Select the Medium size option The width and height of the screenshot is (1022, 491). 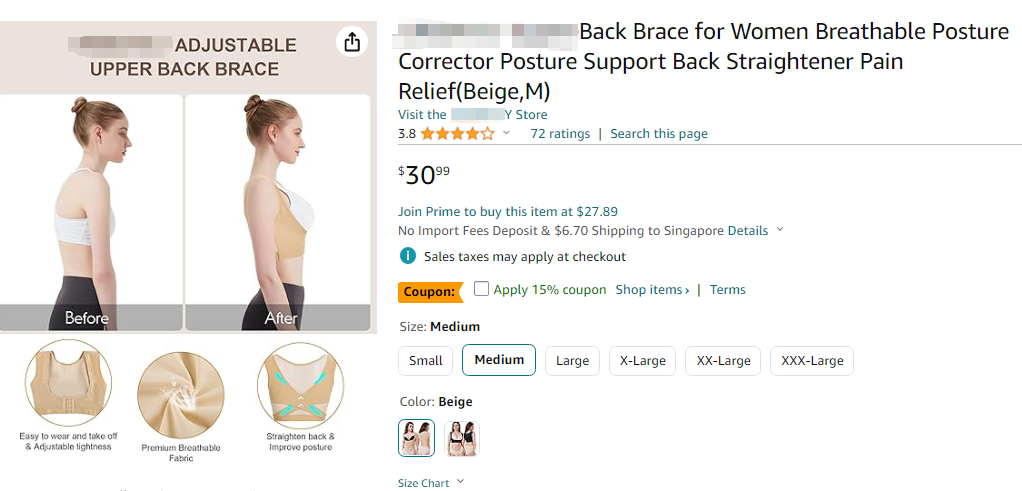[499, 360]
